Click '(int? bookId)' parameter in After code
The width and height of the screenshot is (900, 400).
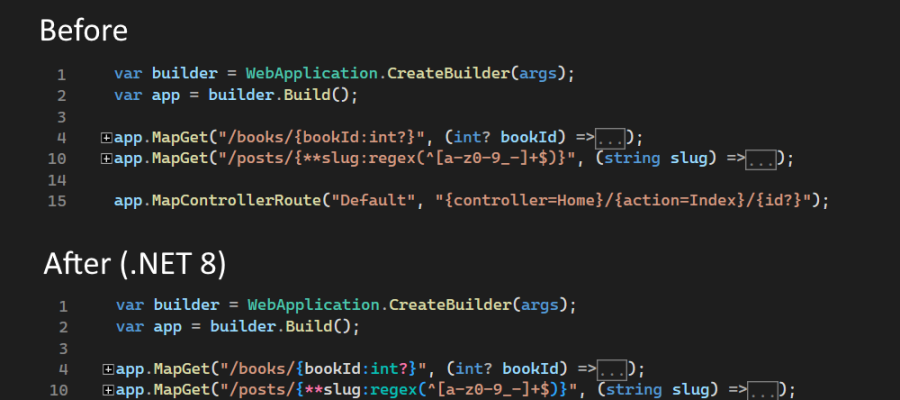click(x=507, y=369)
